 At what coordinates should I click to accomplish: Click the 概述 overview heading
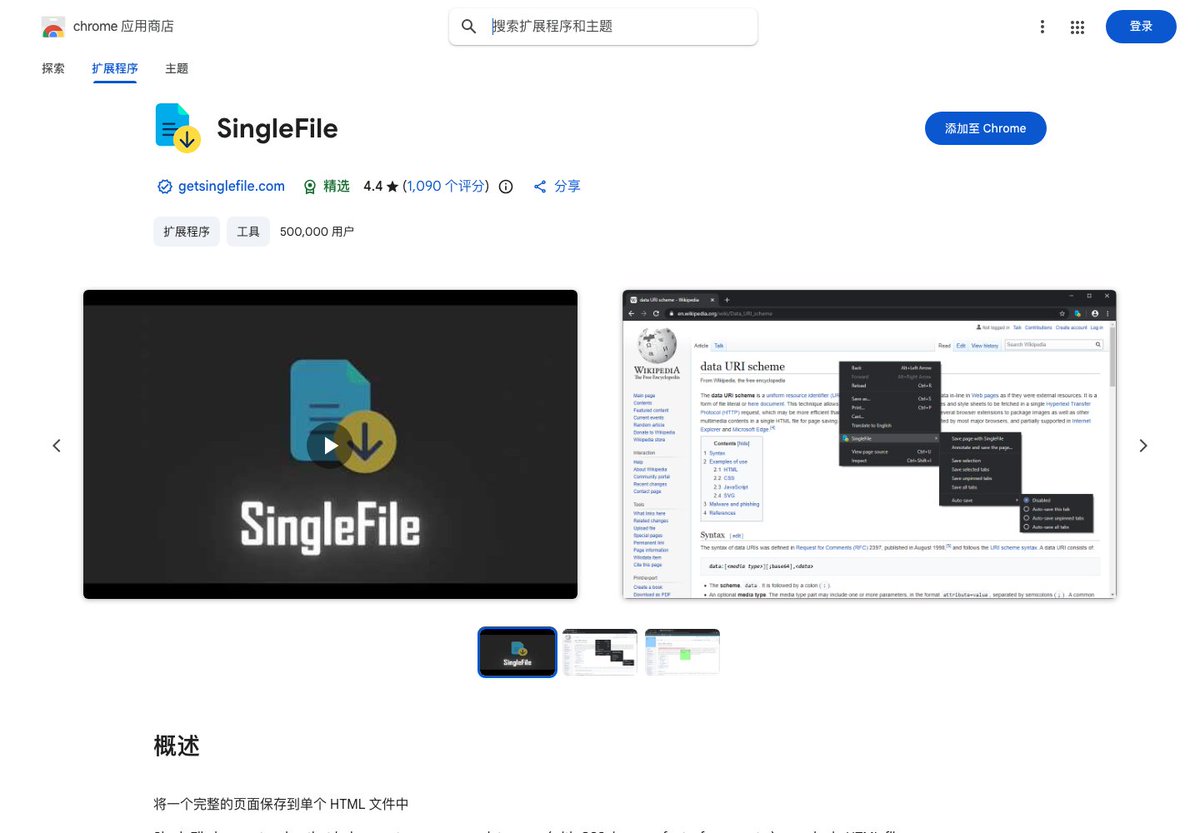click(x=177, y=745)
